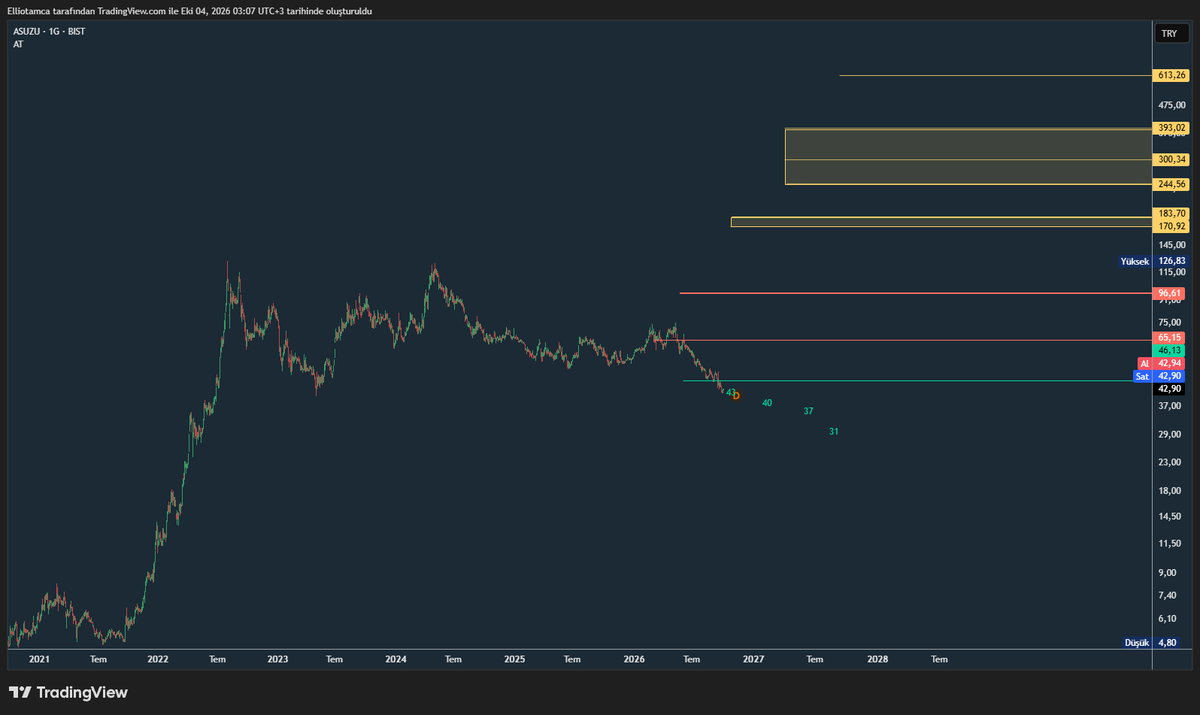
Task: Click the large yellow 244,56–393,02 target zone
Action: pyautogui.click(x=968, y=156)
